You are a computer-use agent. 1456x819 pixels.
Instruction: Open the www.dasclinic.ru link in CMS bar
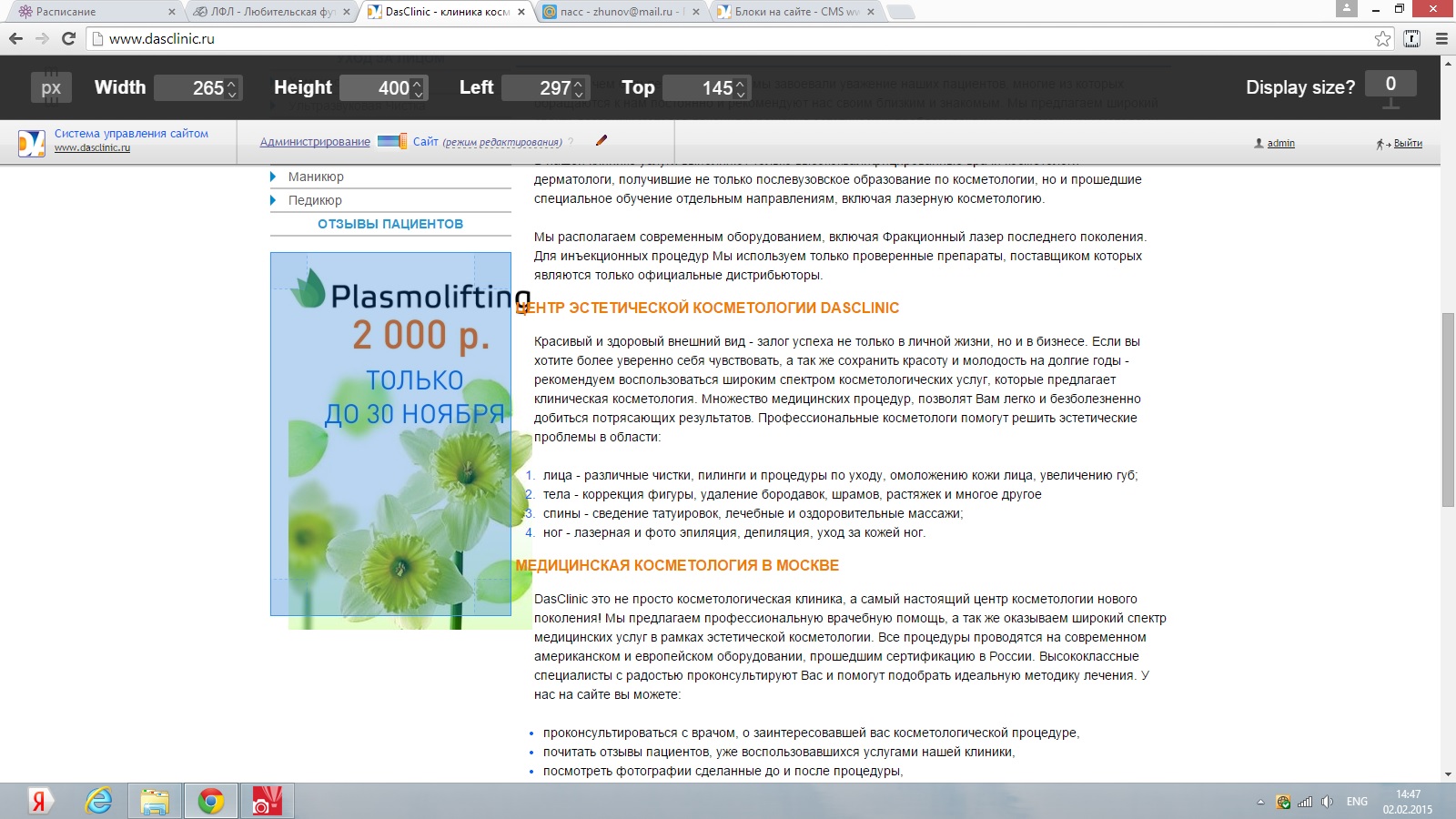[x=92, y=147]
